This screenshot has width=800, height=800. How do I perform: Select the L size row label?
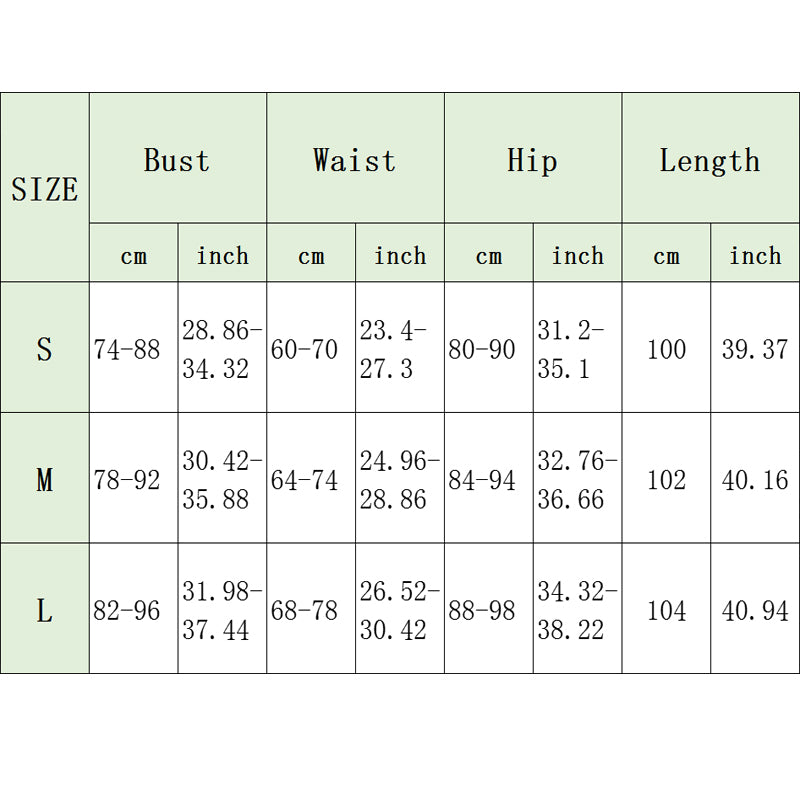45,610
